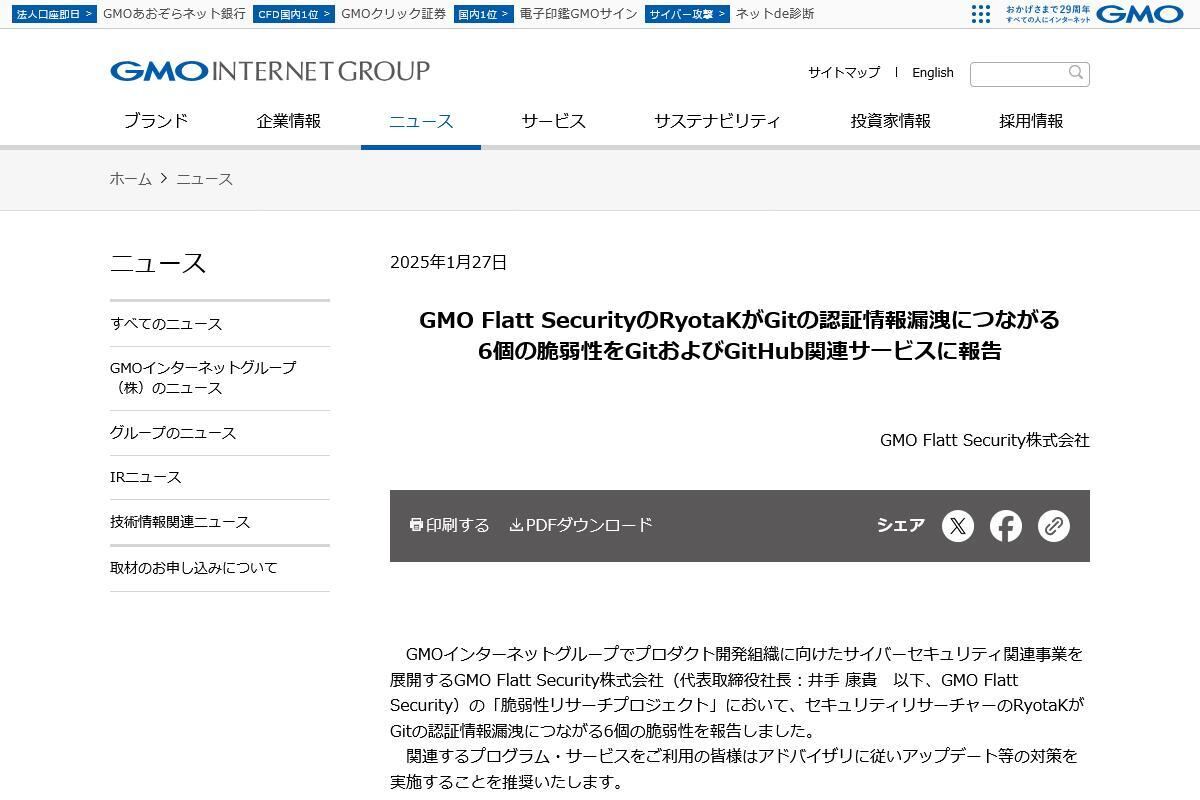
Task: Print the article via 印刷する
Action: click(450, 525)
